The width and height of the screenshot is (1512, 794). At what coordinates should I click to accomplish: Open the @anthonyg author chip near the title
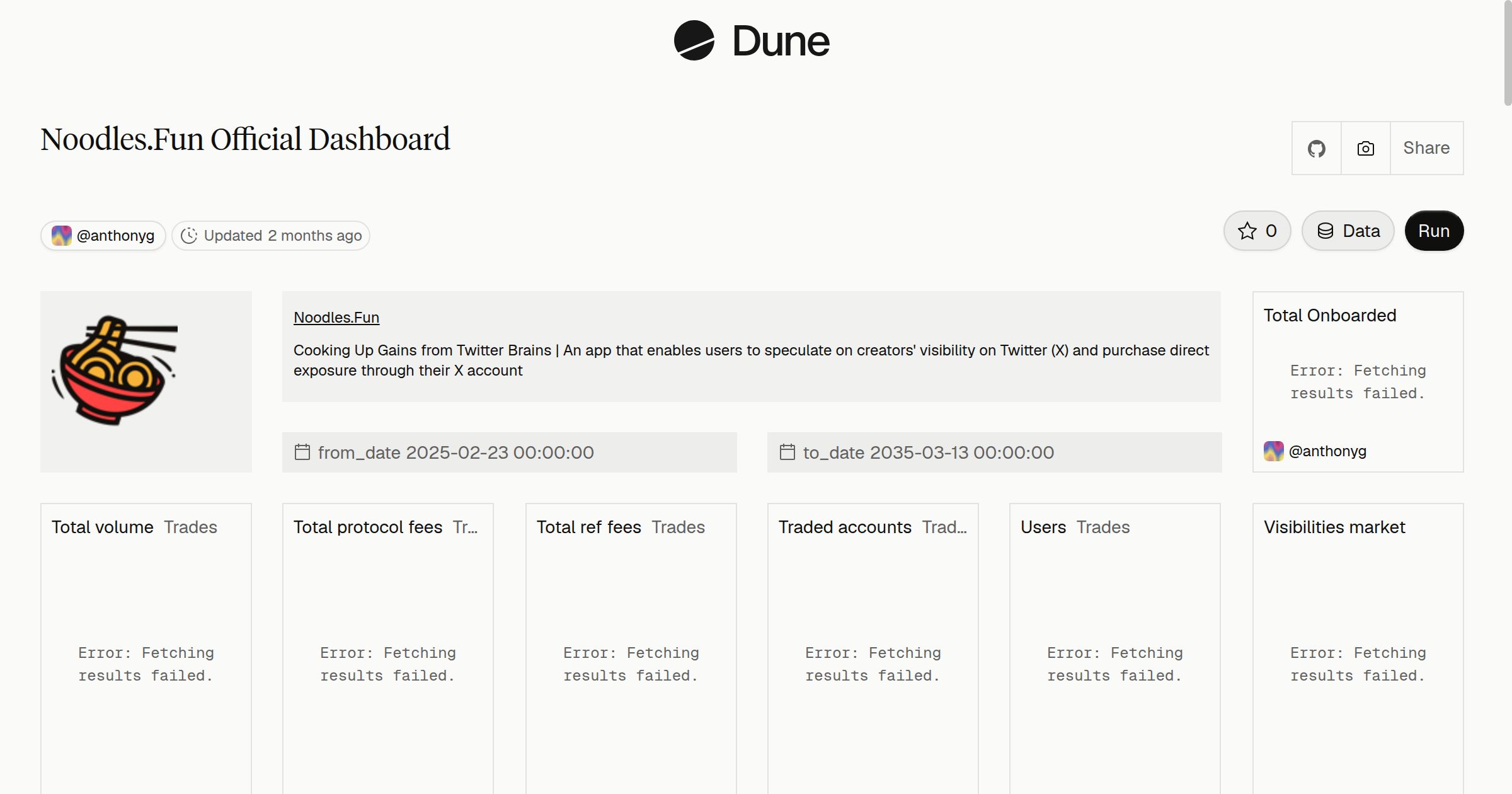tap(103, 236)
